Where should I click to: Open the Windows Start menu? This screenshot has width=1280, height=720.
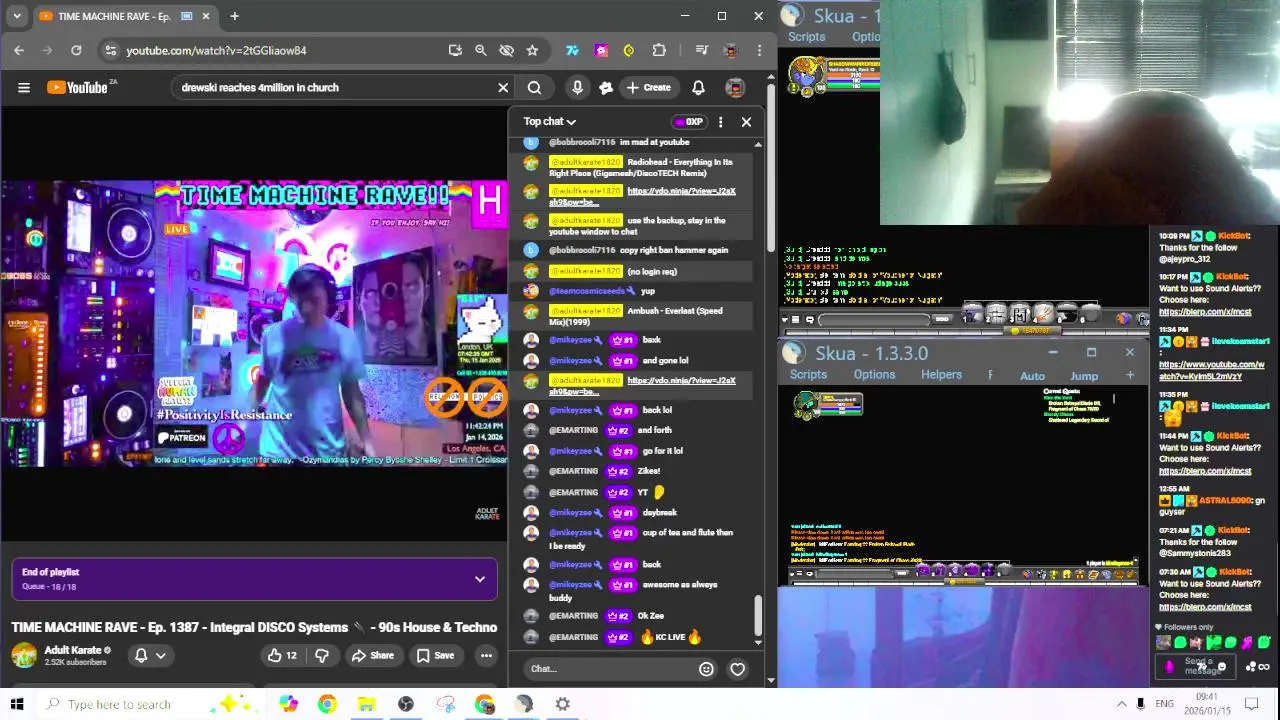(17, 704)
